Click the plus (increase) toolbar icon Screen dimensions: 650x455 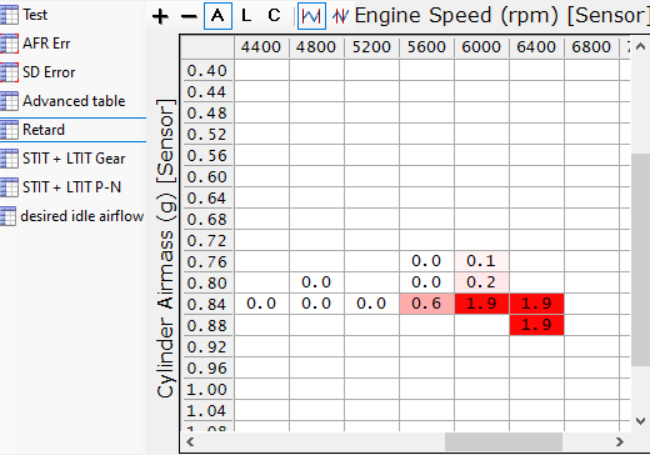tap(160, 17)
